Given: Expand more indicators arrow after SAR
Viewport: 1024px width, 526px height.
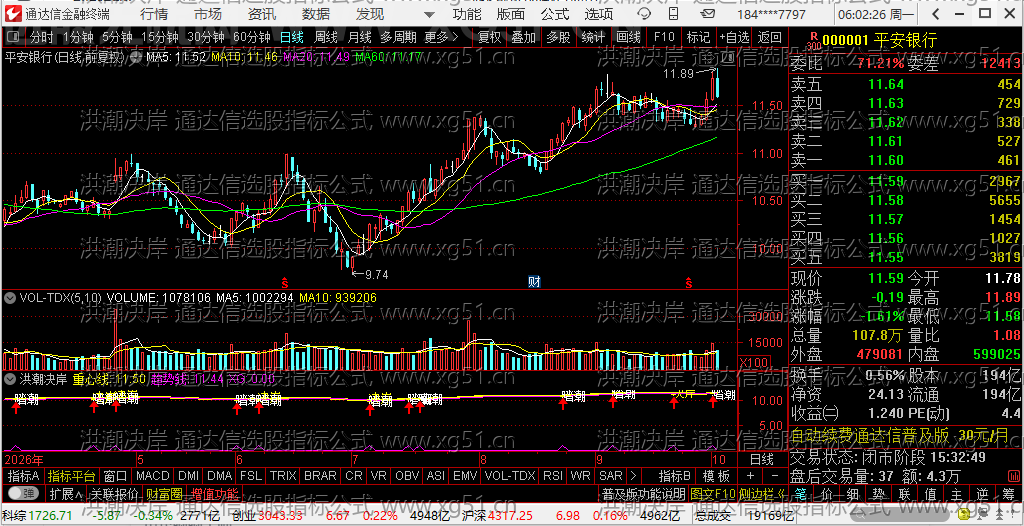Looking at the screenshot, I should point(632,475).
